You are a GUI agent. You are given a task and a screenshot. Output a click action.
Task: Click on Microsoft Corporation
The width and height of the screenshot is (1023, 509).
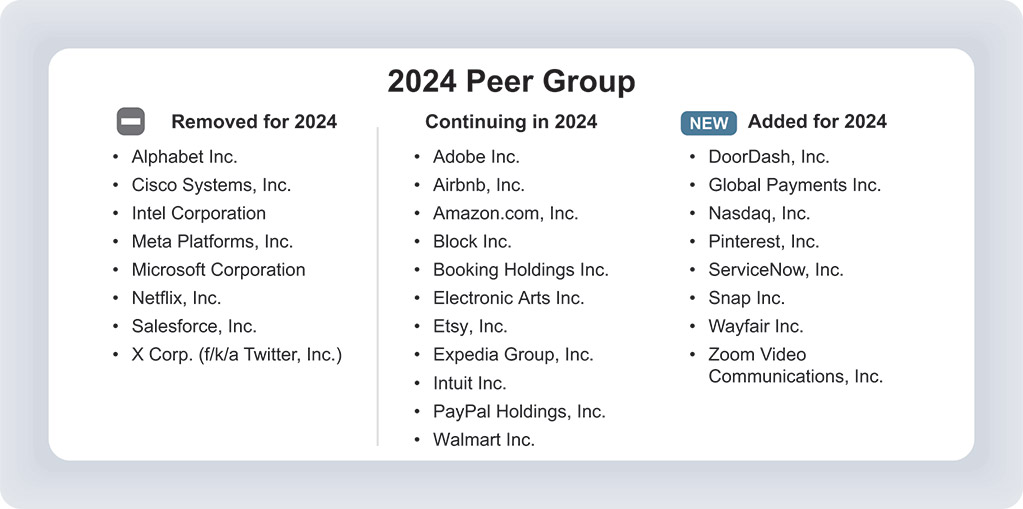pos(218,270)
